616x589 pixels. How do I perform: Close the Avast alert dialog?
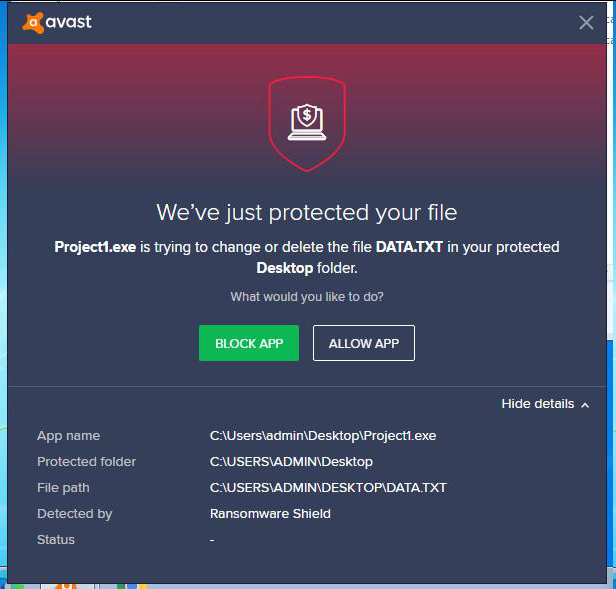586,23
